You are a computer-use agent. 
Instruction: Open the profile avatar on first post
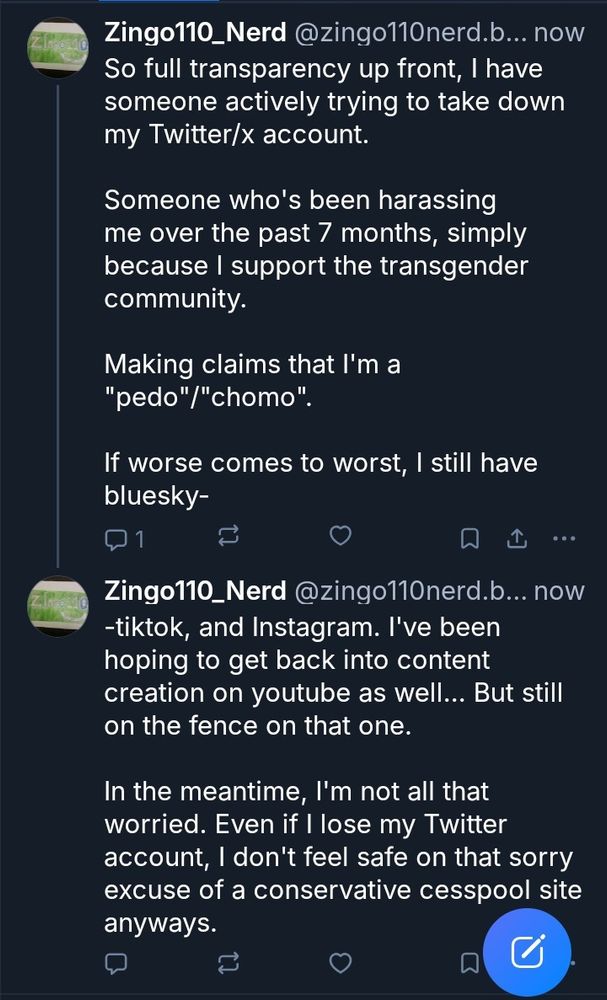click(59, 48)
